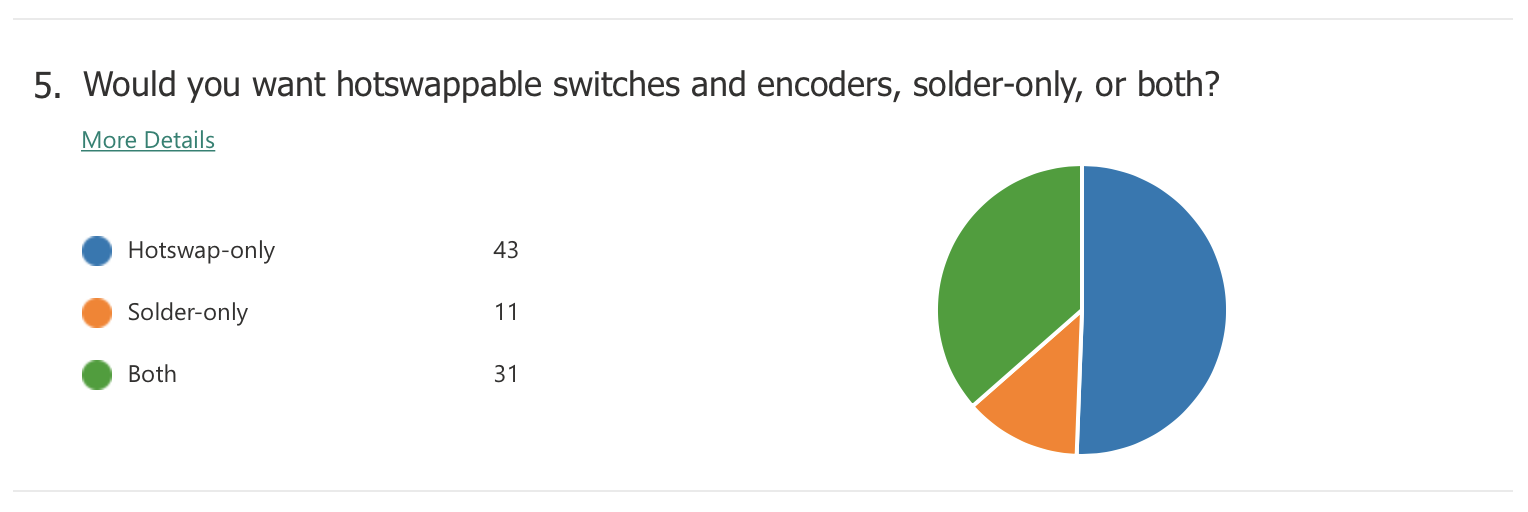Click the orange Solder-only legend dot

click(97, 313)
